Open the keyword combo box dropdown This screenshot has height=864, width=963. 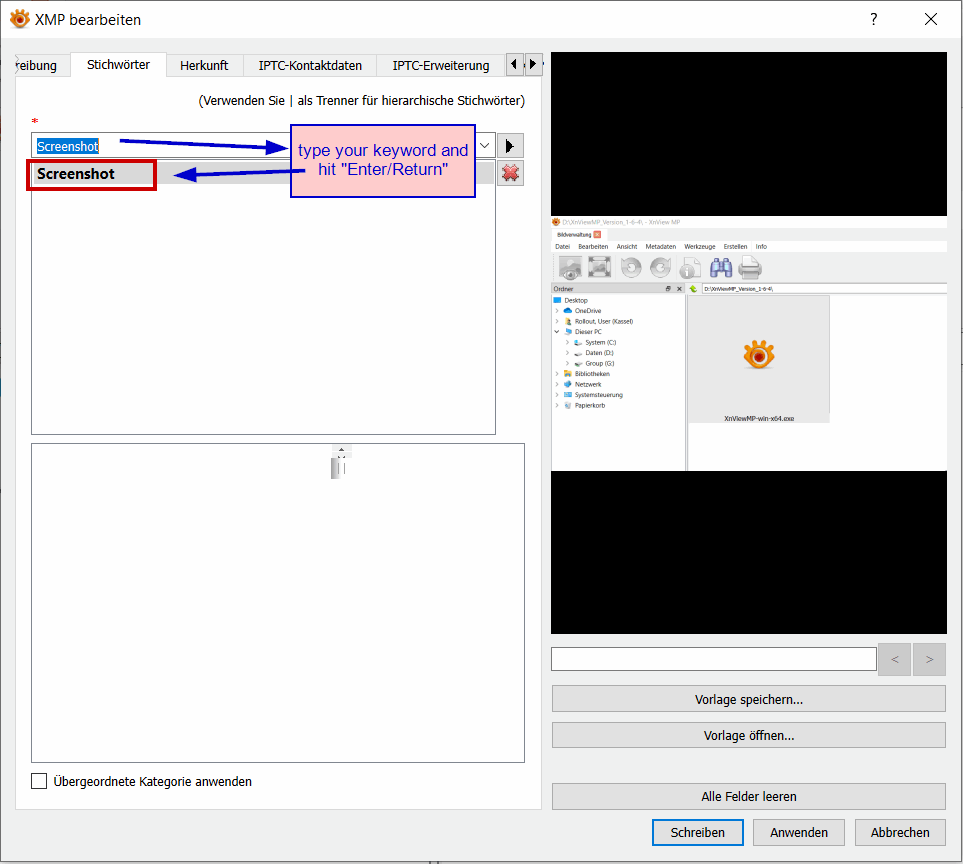485,146
